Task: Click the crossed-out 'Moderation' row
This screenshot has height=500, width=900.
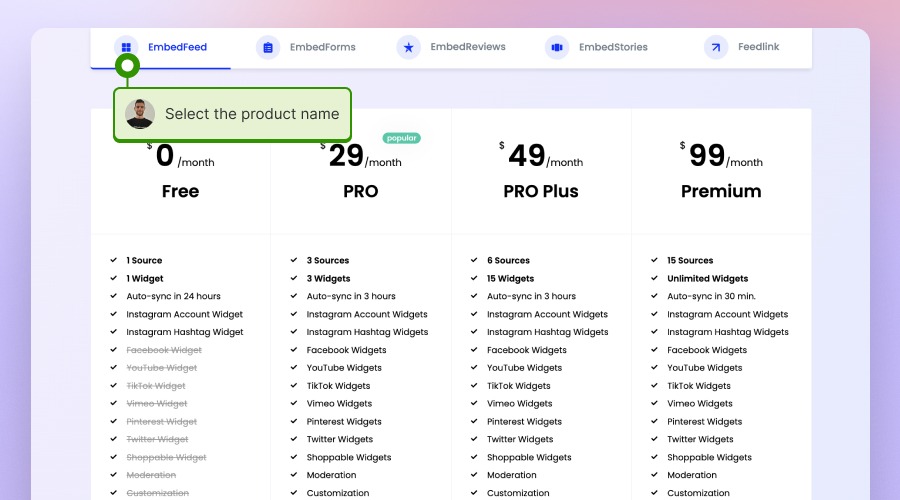Action: pos(143,475)
